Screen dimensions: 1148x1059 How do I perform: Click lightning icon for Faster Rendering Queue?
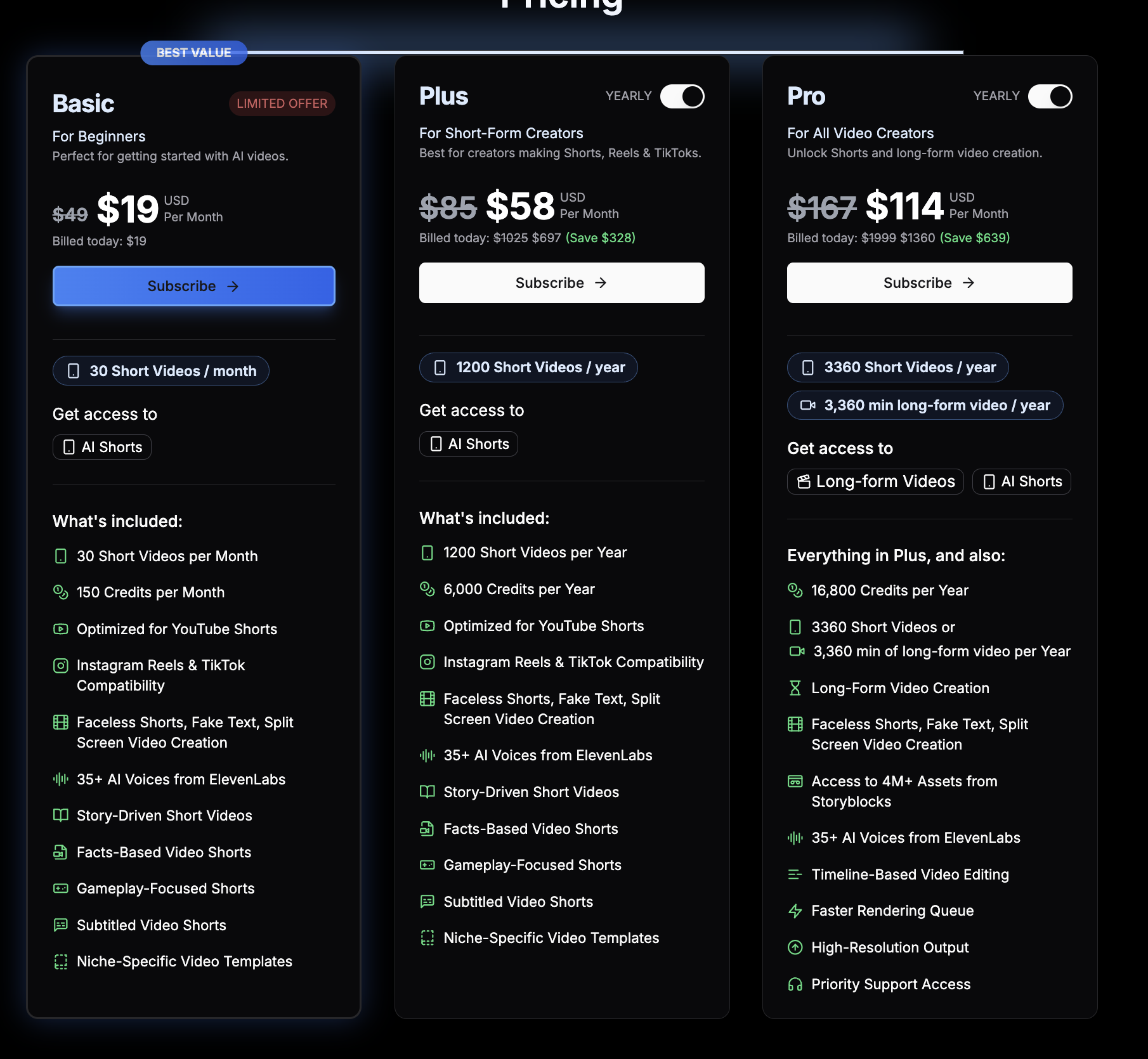[795, 911]
